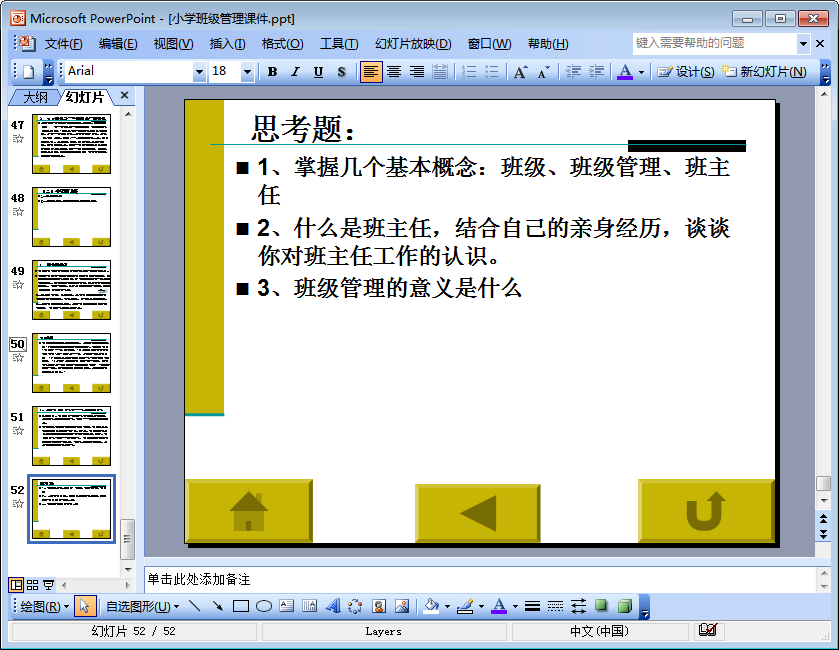This screenshot has height=650, width=839.
Task: Apply fill color with paint bucket
Action: [431, 606]
